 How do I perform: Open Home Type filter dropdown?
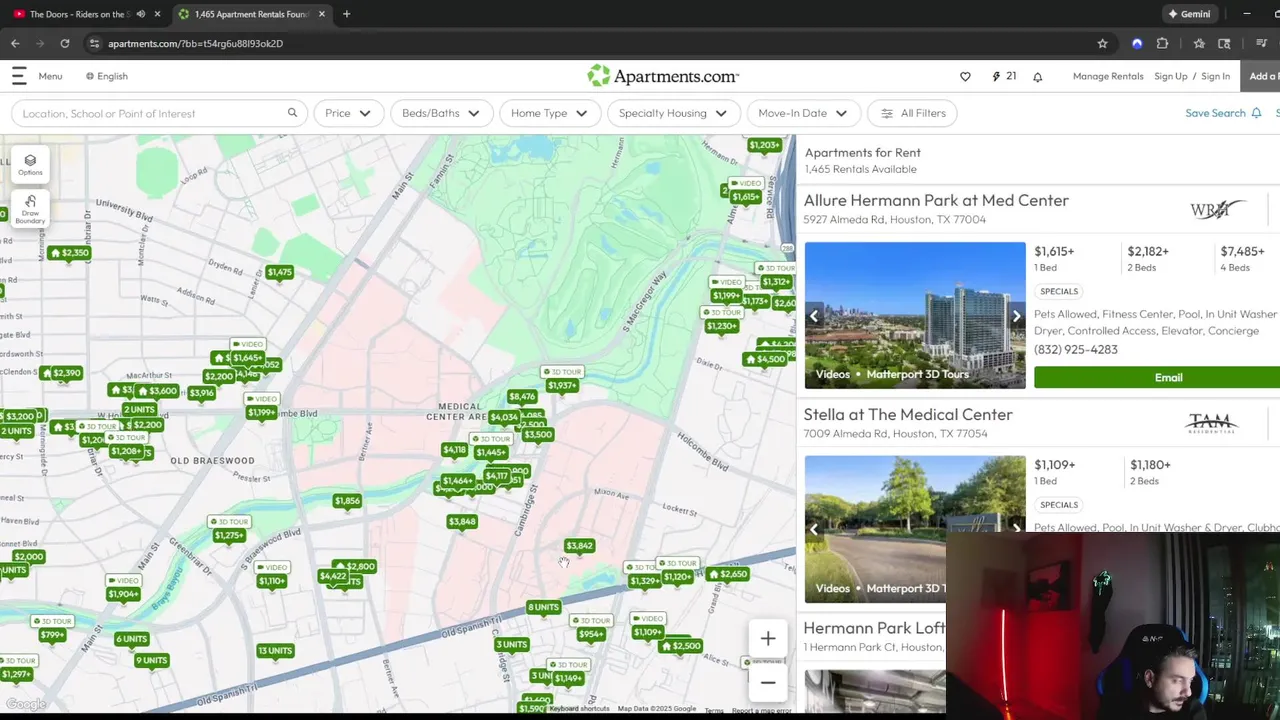tap(550, 113)
